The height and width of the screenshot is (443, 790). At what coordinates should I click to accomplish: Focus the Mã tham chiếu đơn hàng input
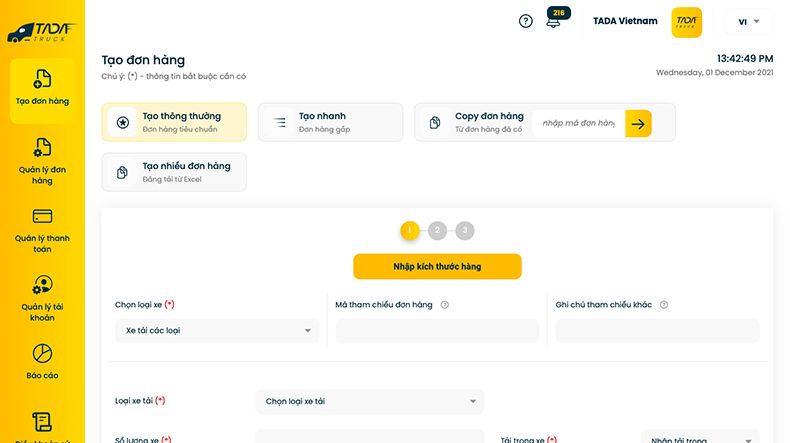point(437,331)
